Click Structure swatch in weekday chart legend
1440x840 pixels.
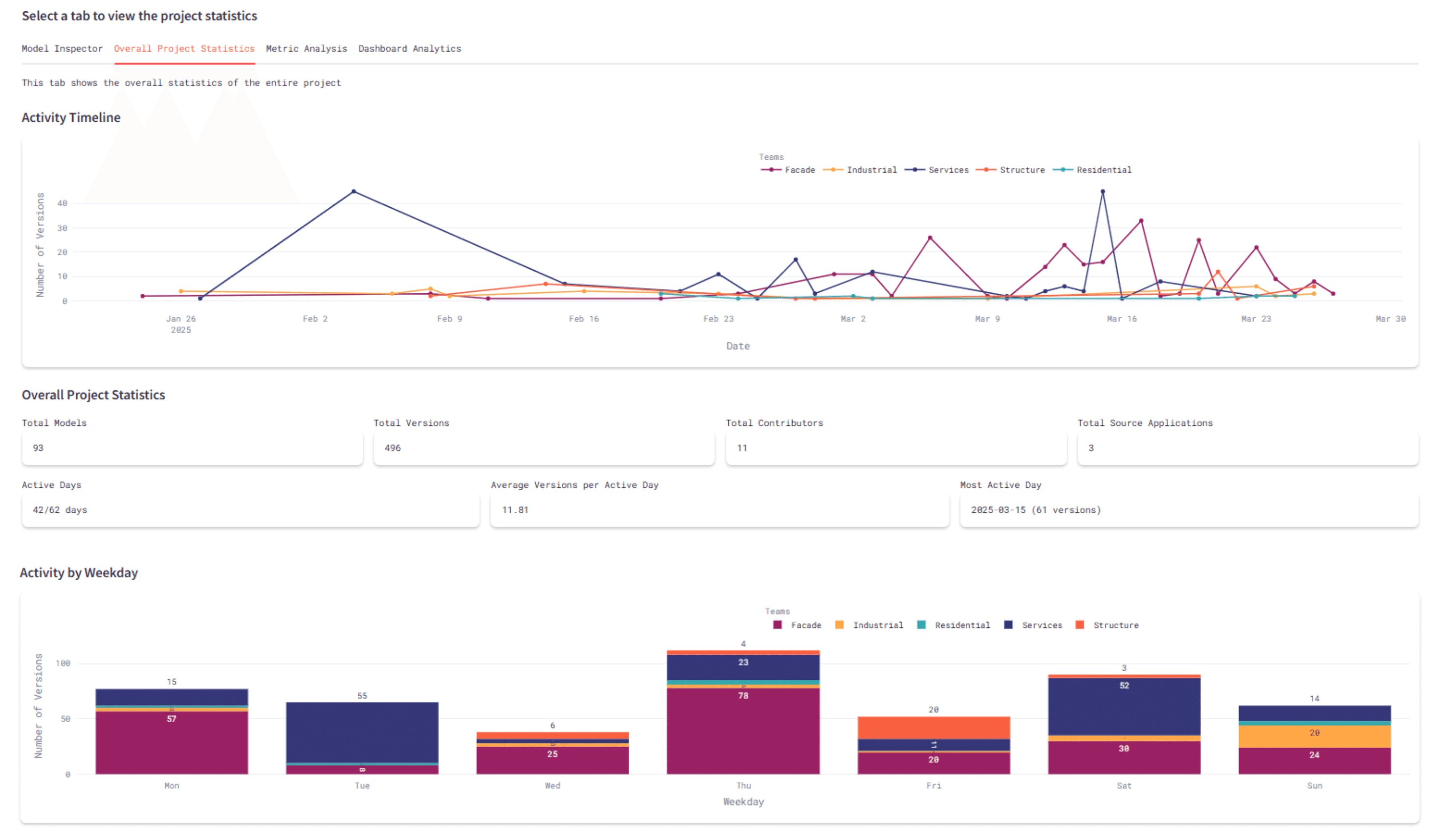point(1079,625)
